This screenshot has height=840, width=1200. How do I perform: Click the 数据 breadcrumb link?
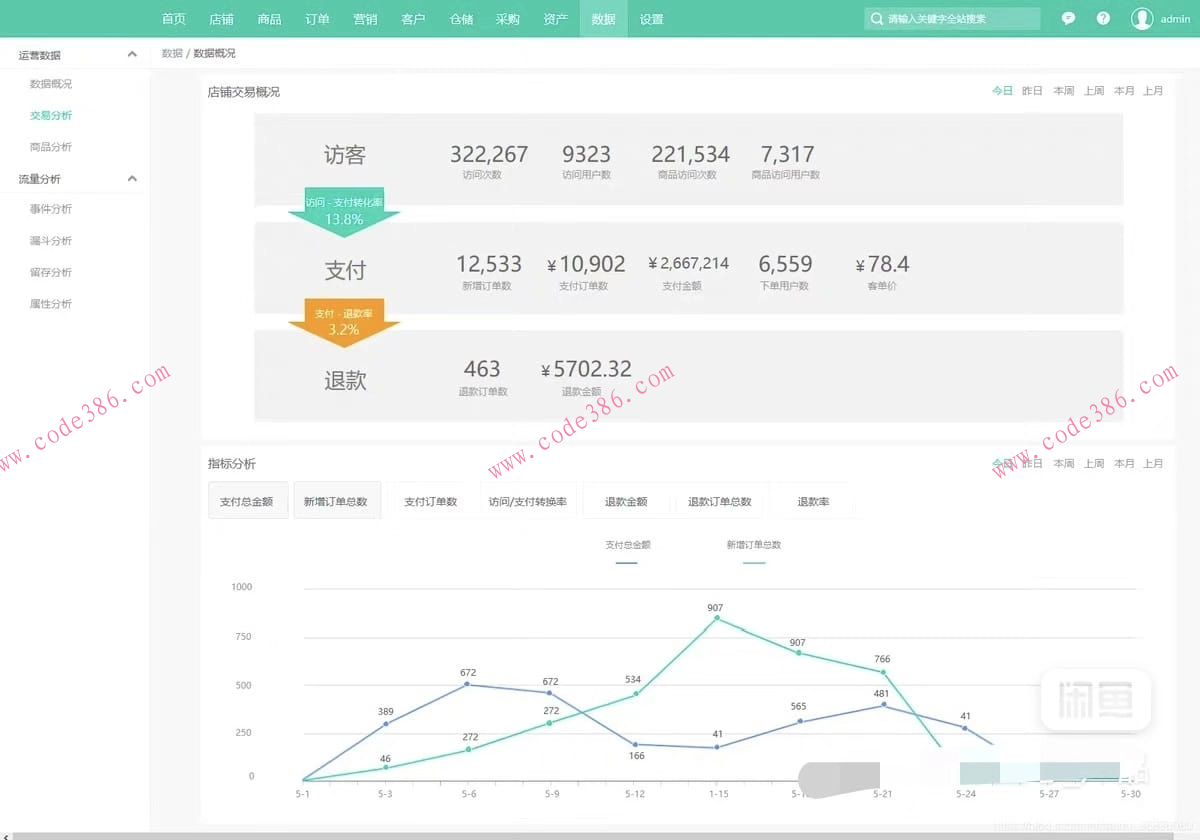[172, 53]
